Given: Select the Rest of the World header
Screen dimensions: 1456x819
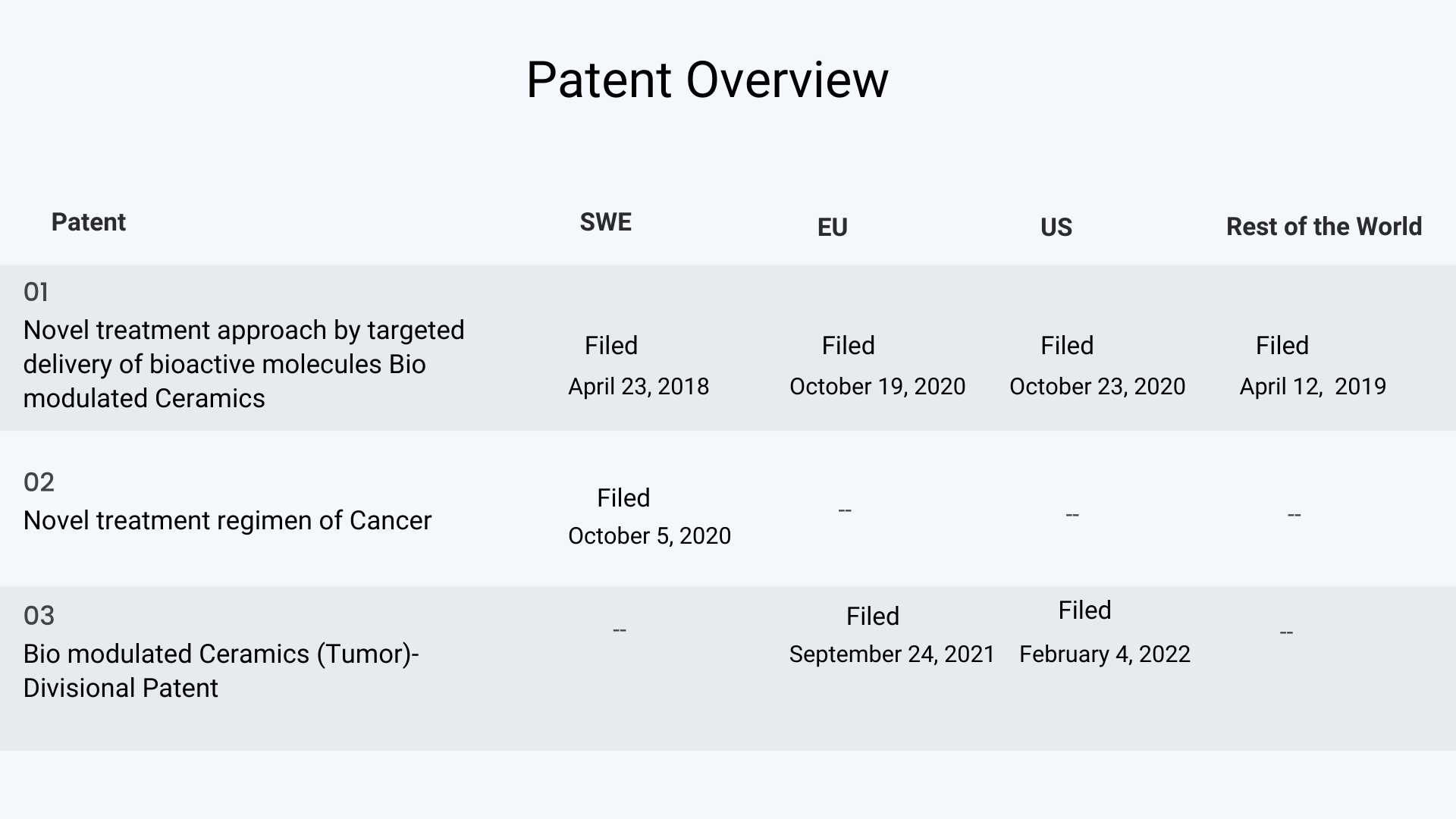Looking at the screenshot, I should point(1324,226).
